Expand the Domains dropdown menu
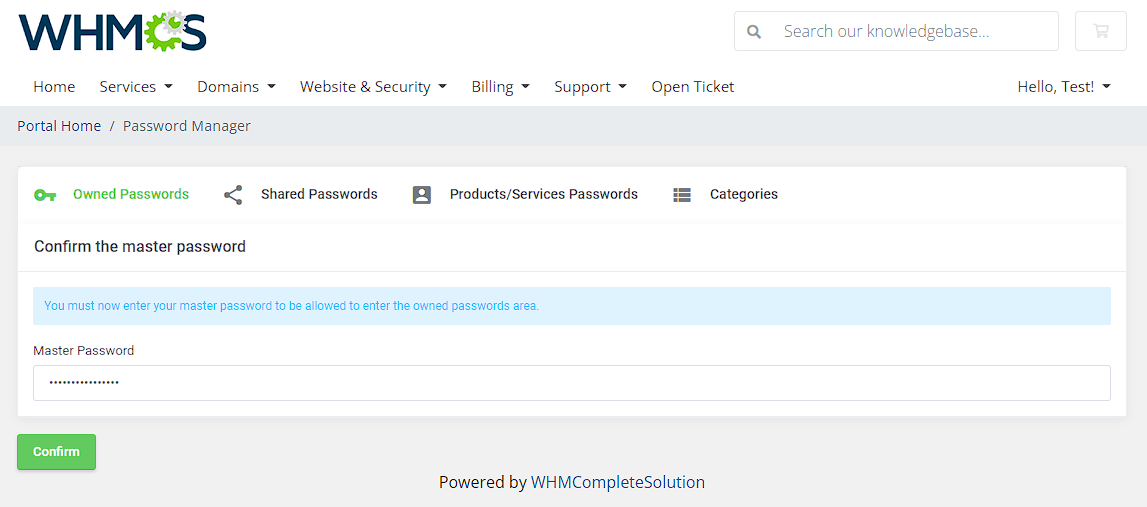The width and height of the screenshot is (1147, 507). click(x=236, y=86)
